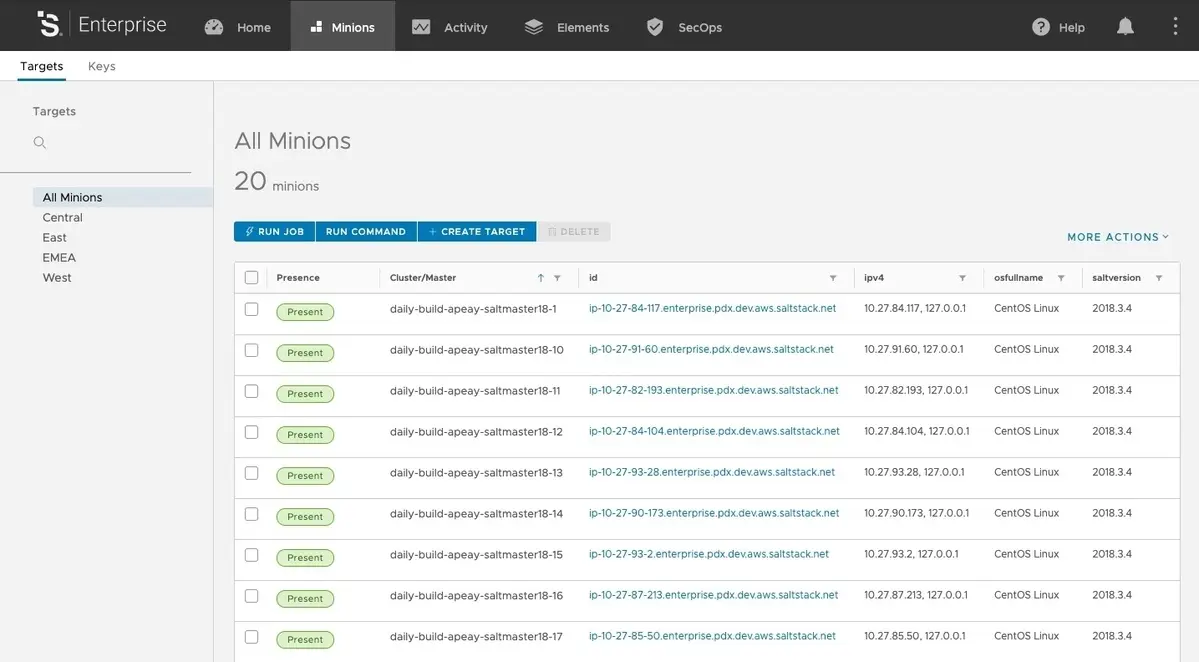Image resolution: width=1199 pixels, height=662 pixels.
Task: Check the box for saltmaster18-12 row
Action: click(252, 432)
